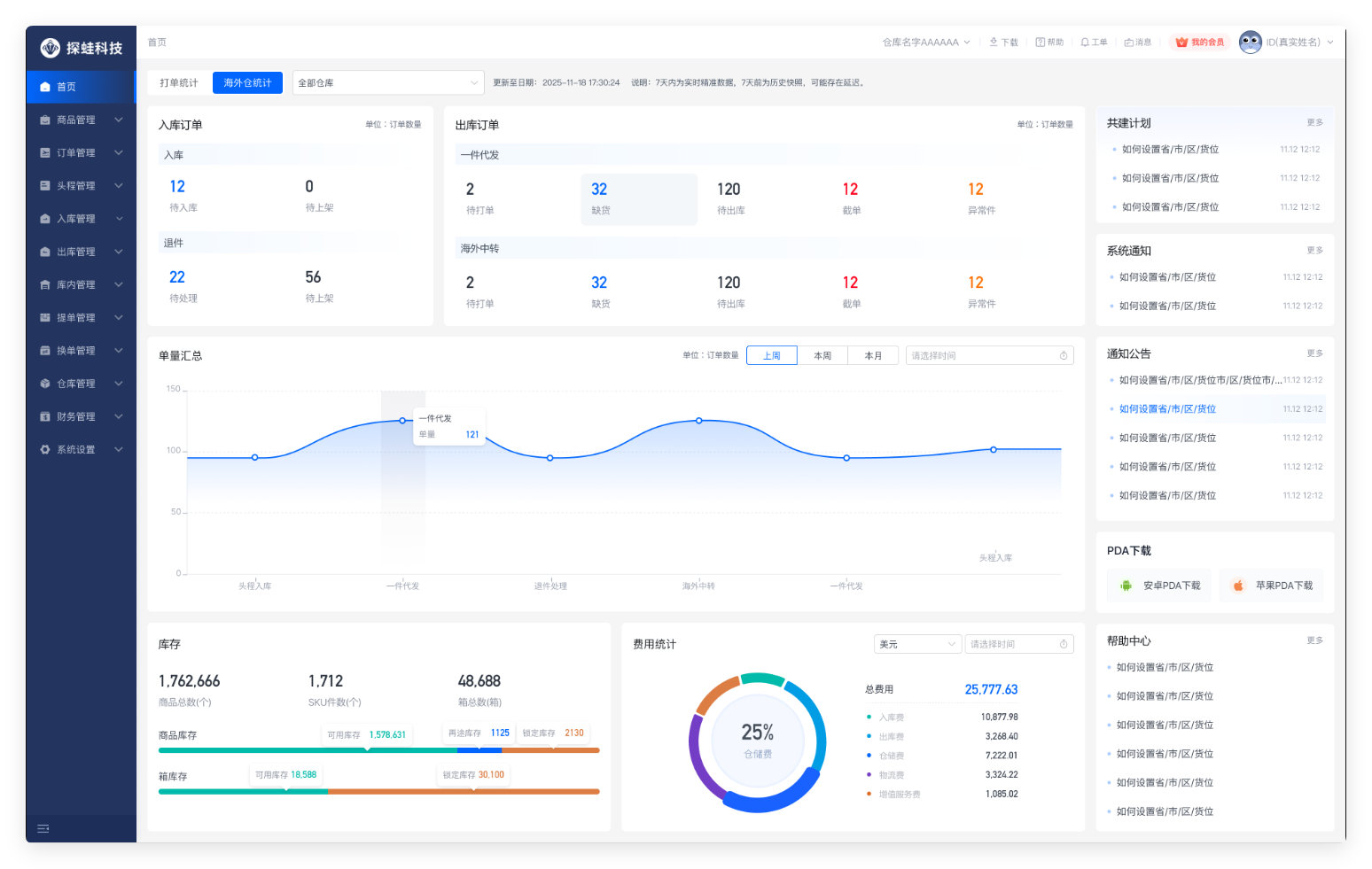Screen dimensions: 1372x869
Task: Open the 全部仓库 warehouse dropdown
Action: pyautogui.click(x=388, y=83)
